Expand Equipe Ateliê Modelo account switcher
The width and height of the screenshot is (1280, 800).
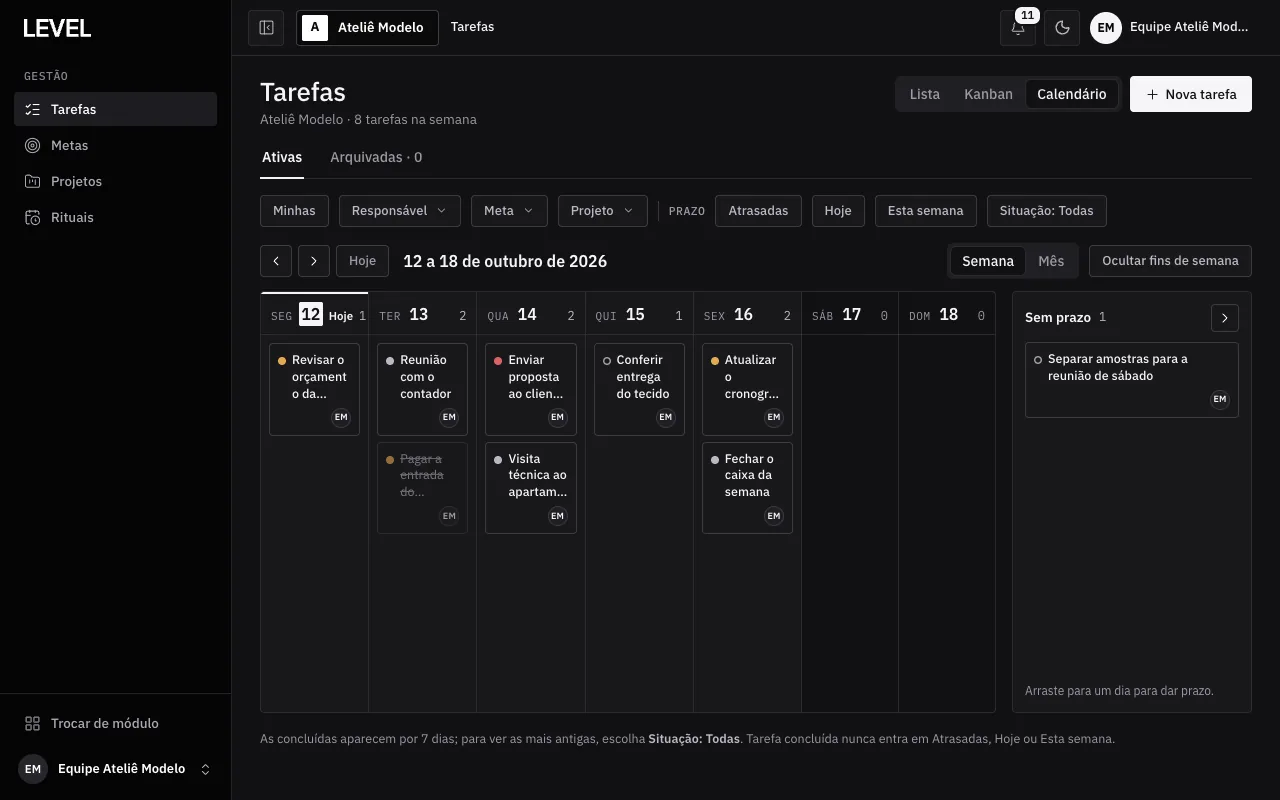click(115, 769)
